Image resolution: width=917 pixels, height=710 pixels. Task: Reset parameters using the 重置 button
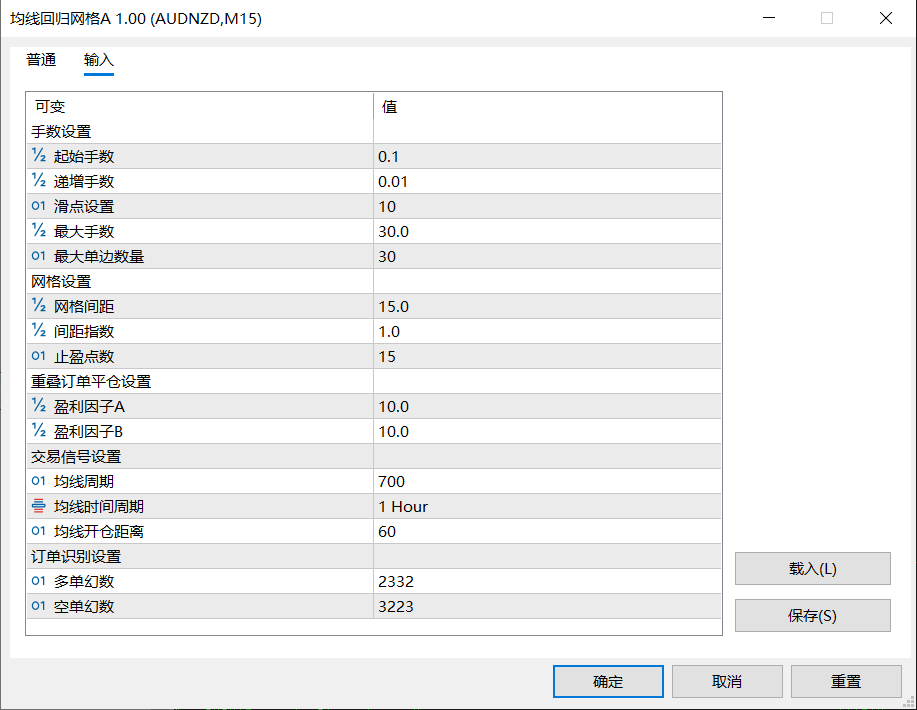click(x=845, y=681)
